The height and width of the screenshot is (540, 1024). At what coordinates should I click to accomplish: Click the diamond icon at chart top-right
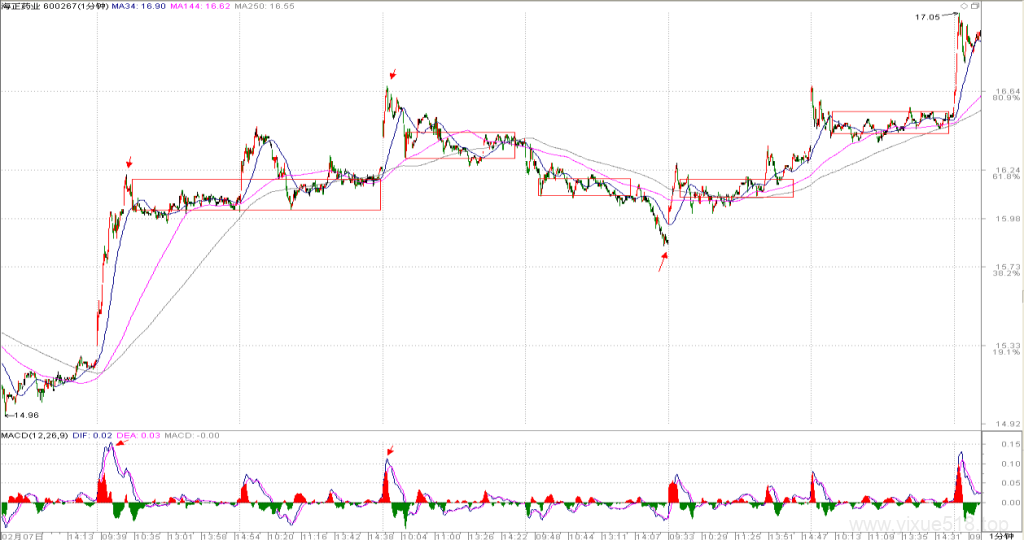click(964, 6)
